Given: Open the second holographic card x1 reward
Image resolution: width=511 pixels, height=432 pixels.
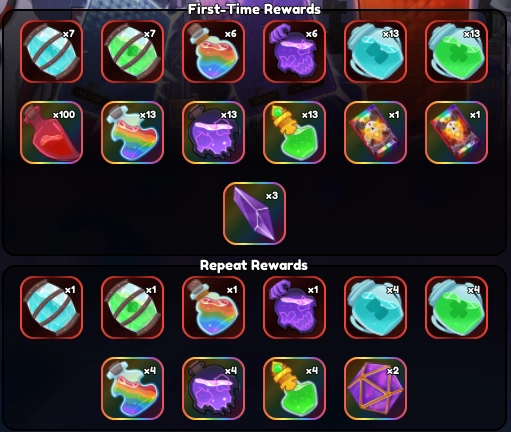Looking at the screenshot, I should (456, 132).
